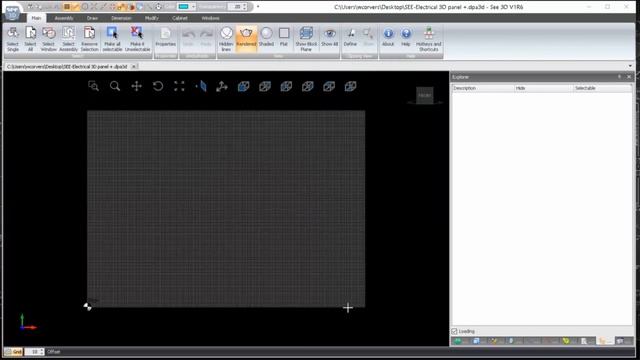Viewport: 640px width, 360px height.
Task: Toggle the Loading checkbox
Action: tap(454, 331)
